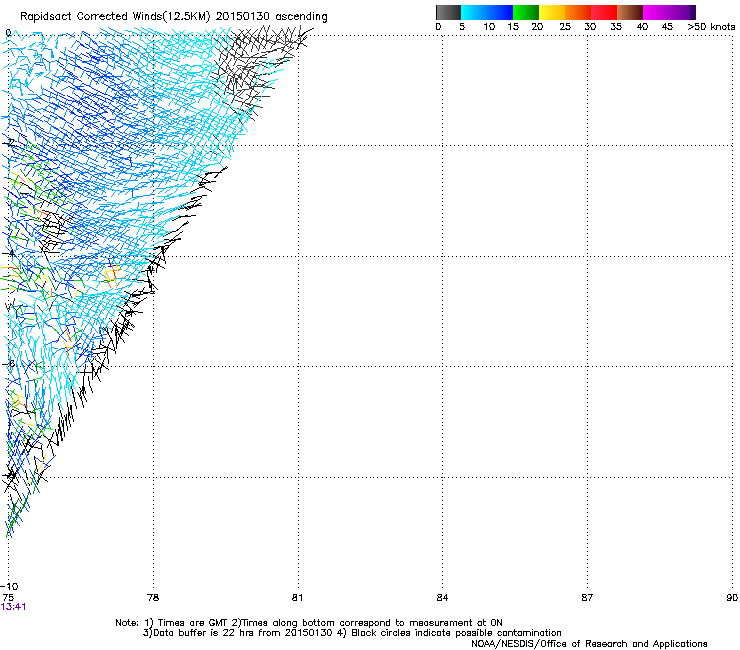This screenshot has width=740, height=650.
Task: Click the longitude label '81'
Action: click(297, 598)
